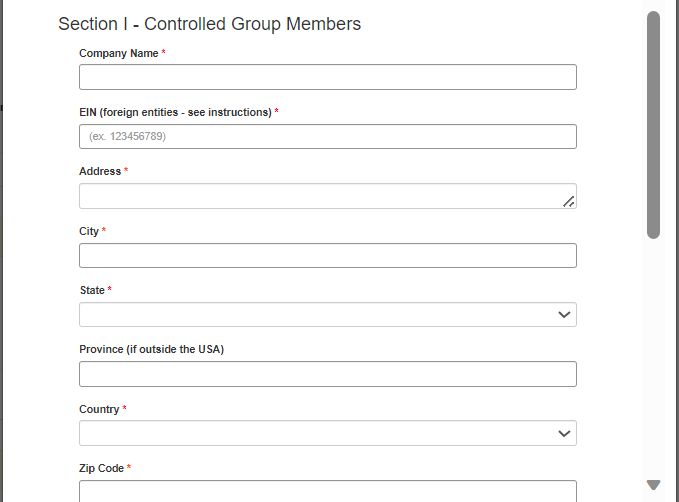Focus the EIN field with example placeholder

327,136
